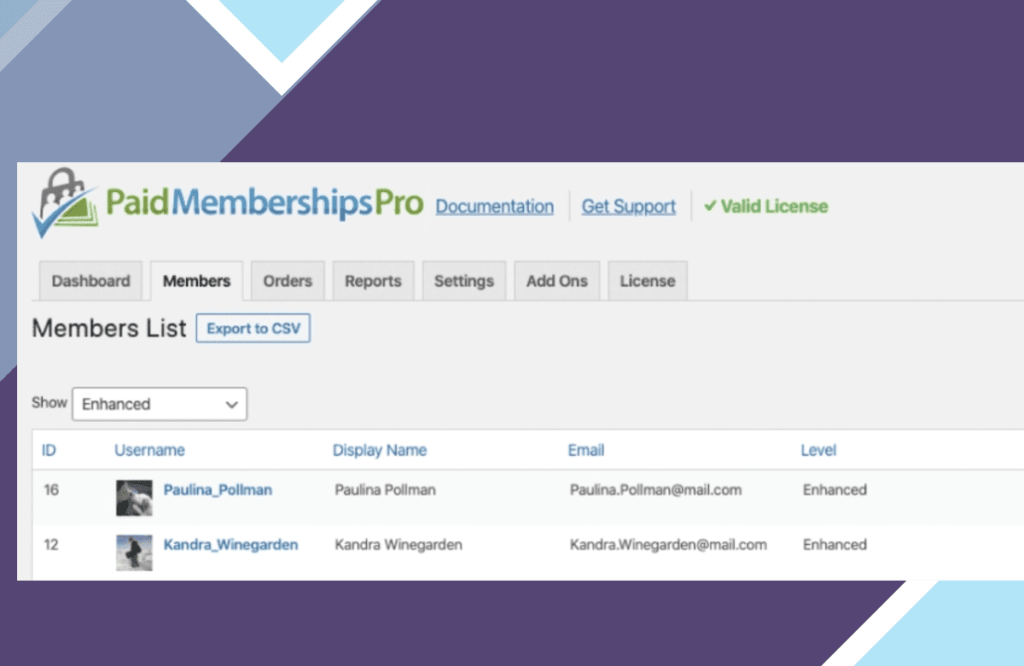Sort members by ID column header

tap(49, 450)
